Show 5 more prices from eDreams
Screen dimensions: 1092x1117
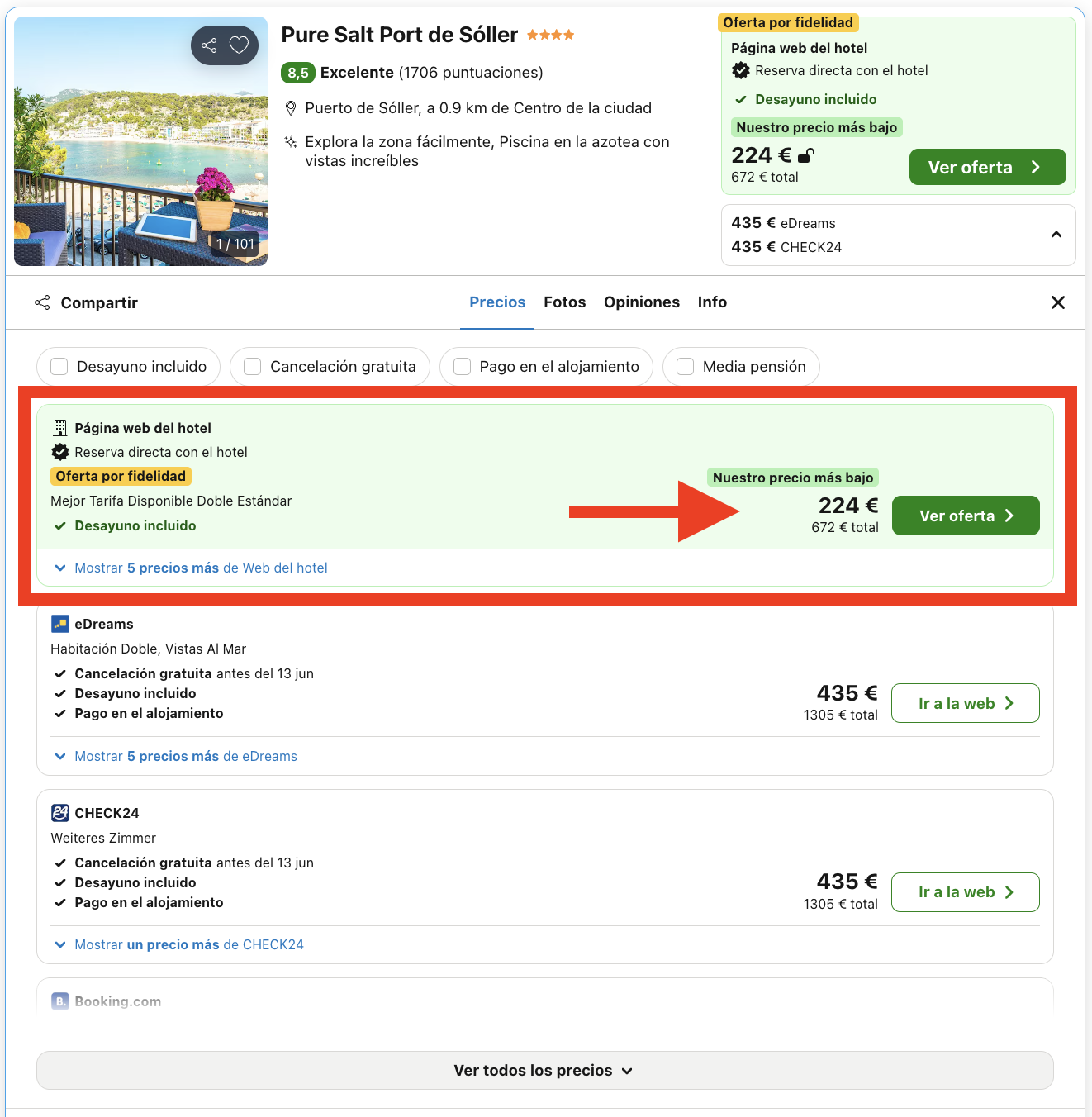176,756
